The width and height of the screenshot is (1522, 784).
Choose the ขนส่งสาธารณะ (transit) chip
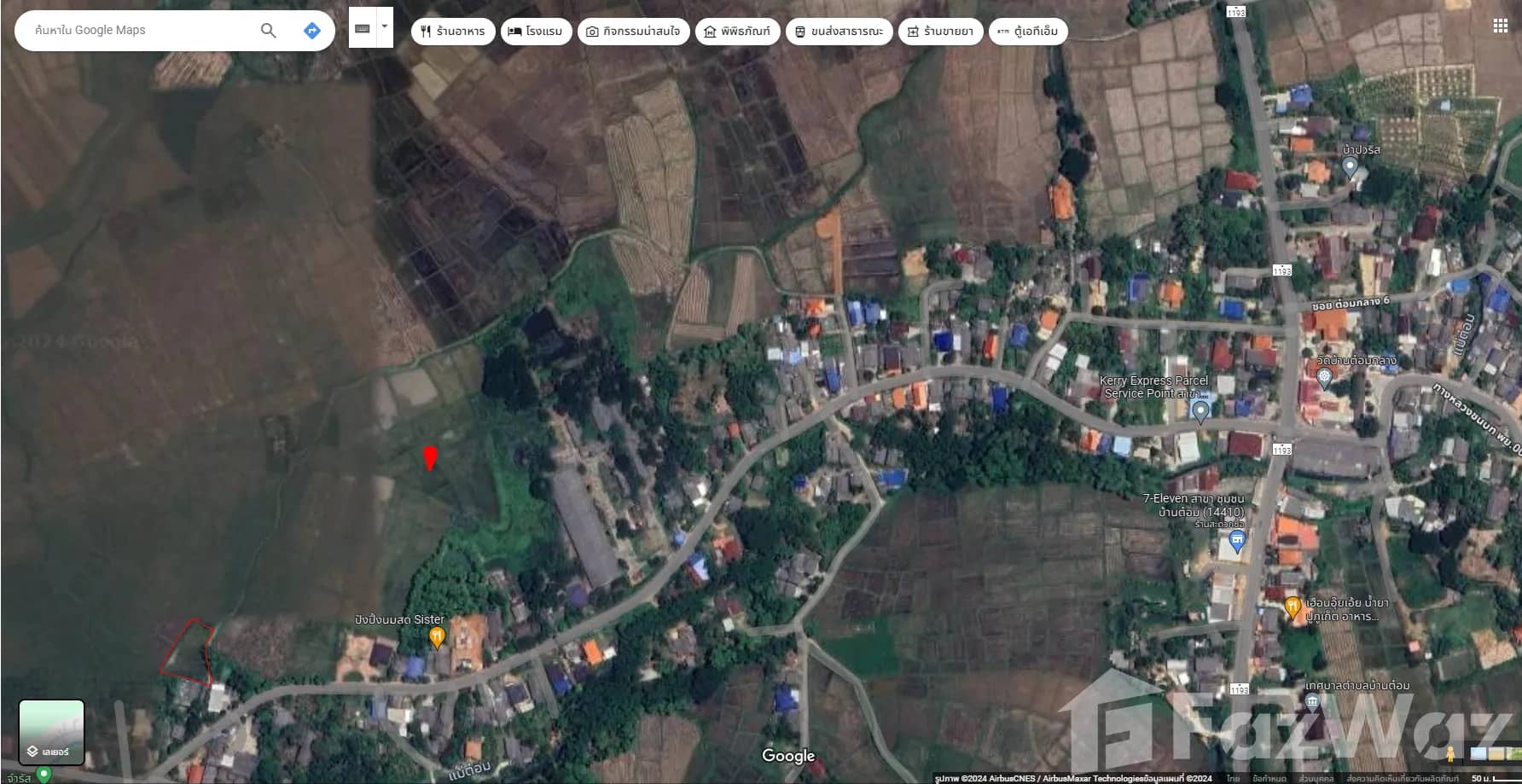coord(839,32)
